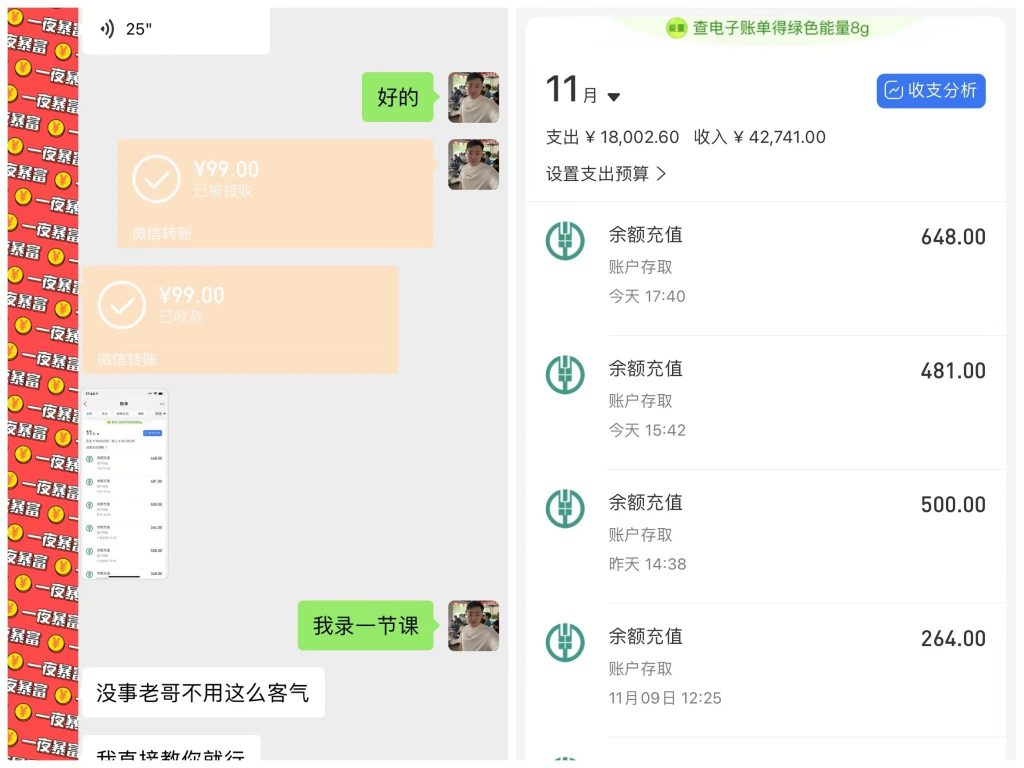Tap the checkmark on the 已收款 transfer
Screen dimensions: 1024x768
click(x=122, y=304)
